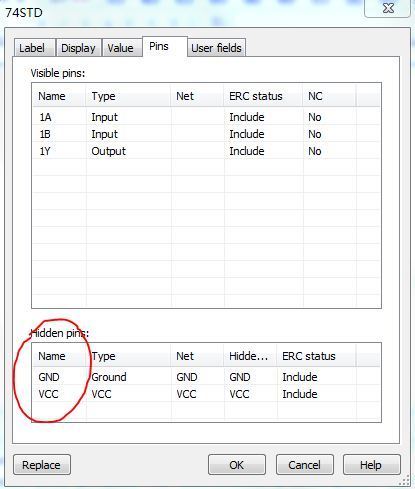Image resolution: width=415 pixels, height=489 pixels.
Task: Select the Pins tab
Action: point(165,46)
